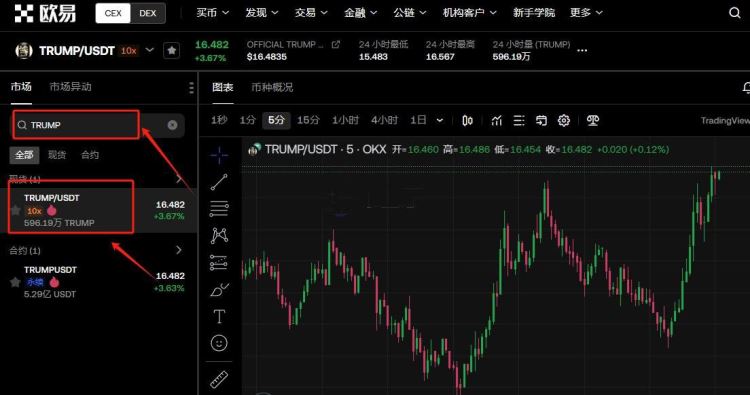Open the 交易 menu

pos(311,13)
